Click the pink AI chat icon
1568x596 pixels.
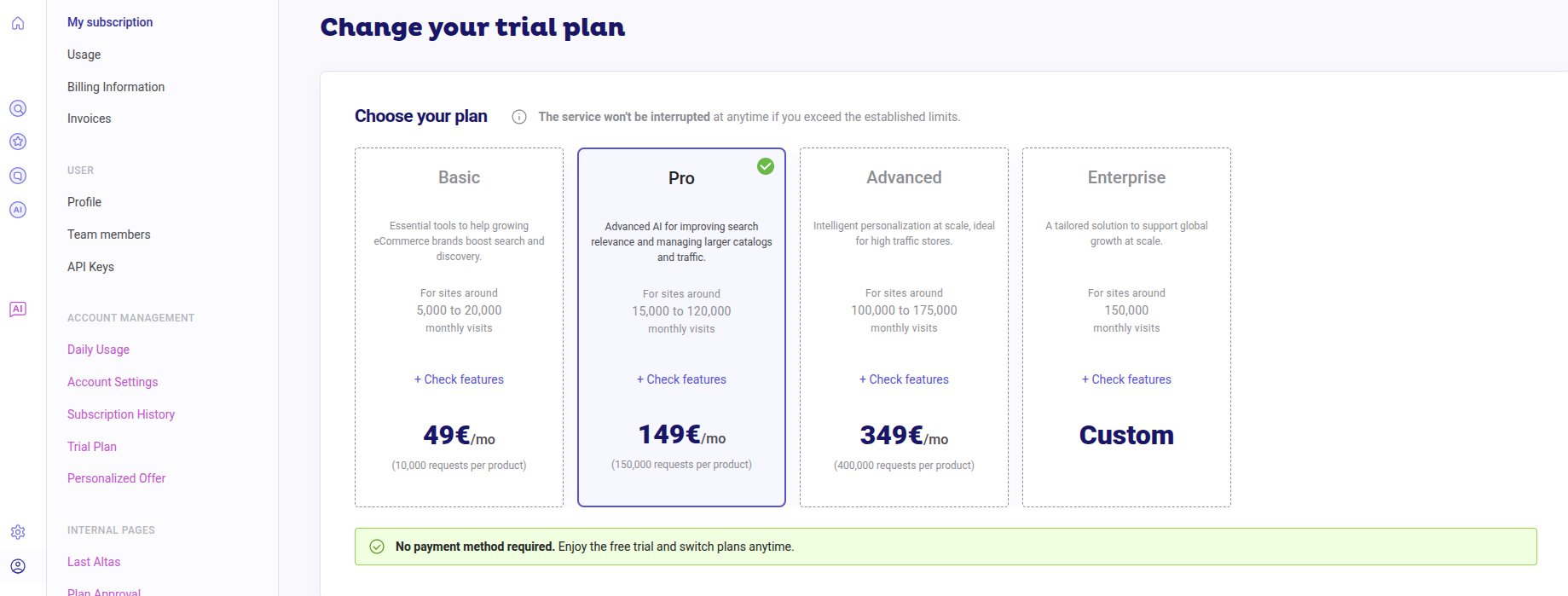point(18,309)
